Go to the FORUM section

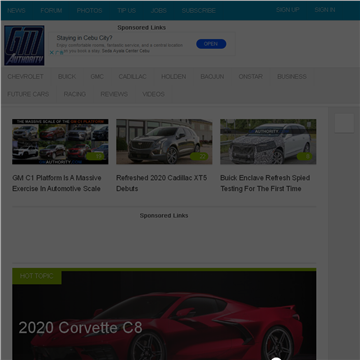pos(51,11)
